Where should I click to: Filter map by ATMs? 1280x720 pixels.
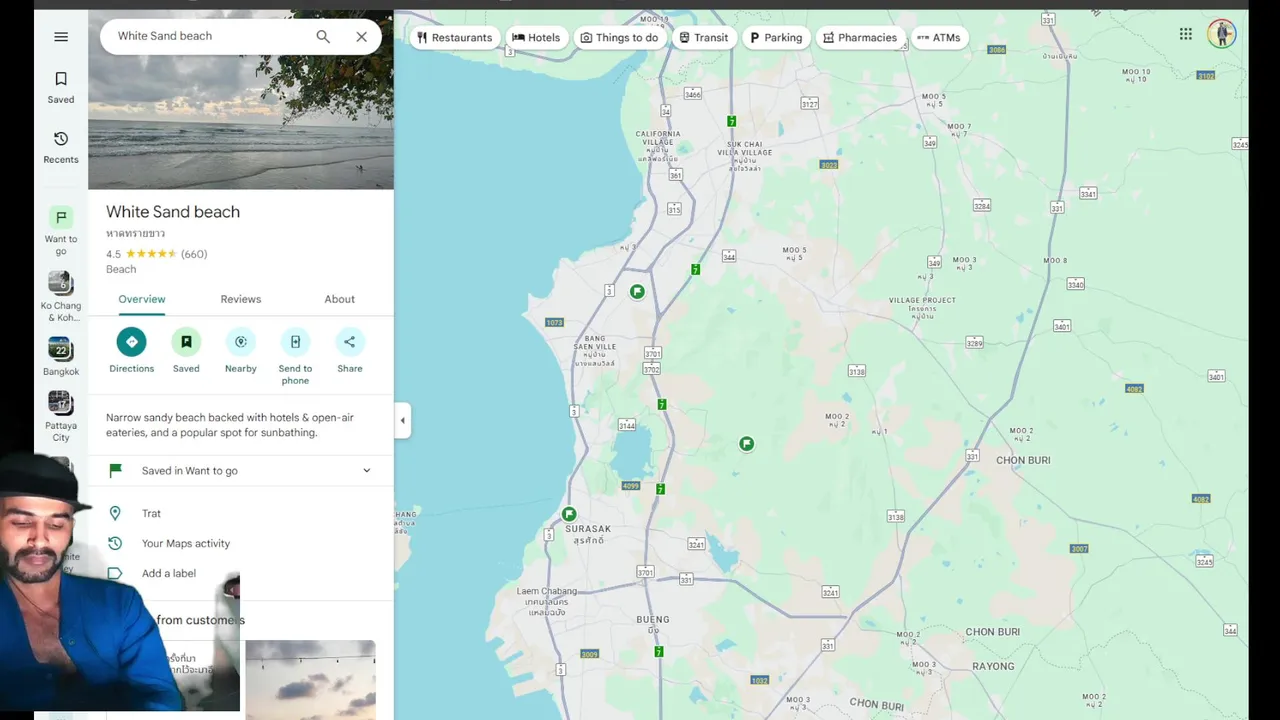pyautogui.click(x=939, y=38)
